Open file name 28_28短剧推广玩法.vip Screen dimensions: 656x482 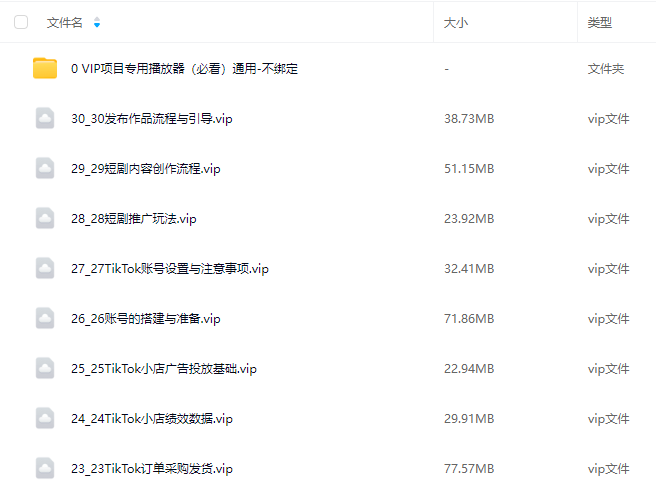coord(134,219)
